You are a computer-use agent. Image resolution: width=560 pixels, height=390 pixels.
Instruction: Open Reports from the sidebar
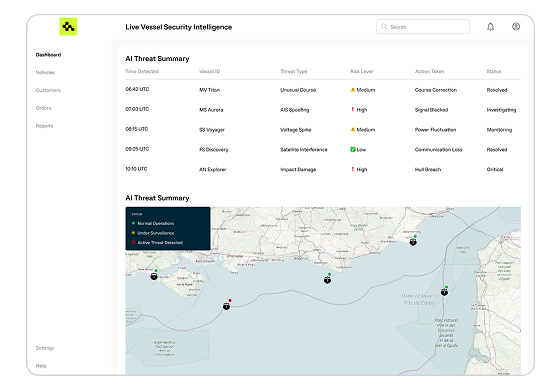44,126
